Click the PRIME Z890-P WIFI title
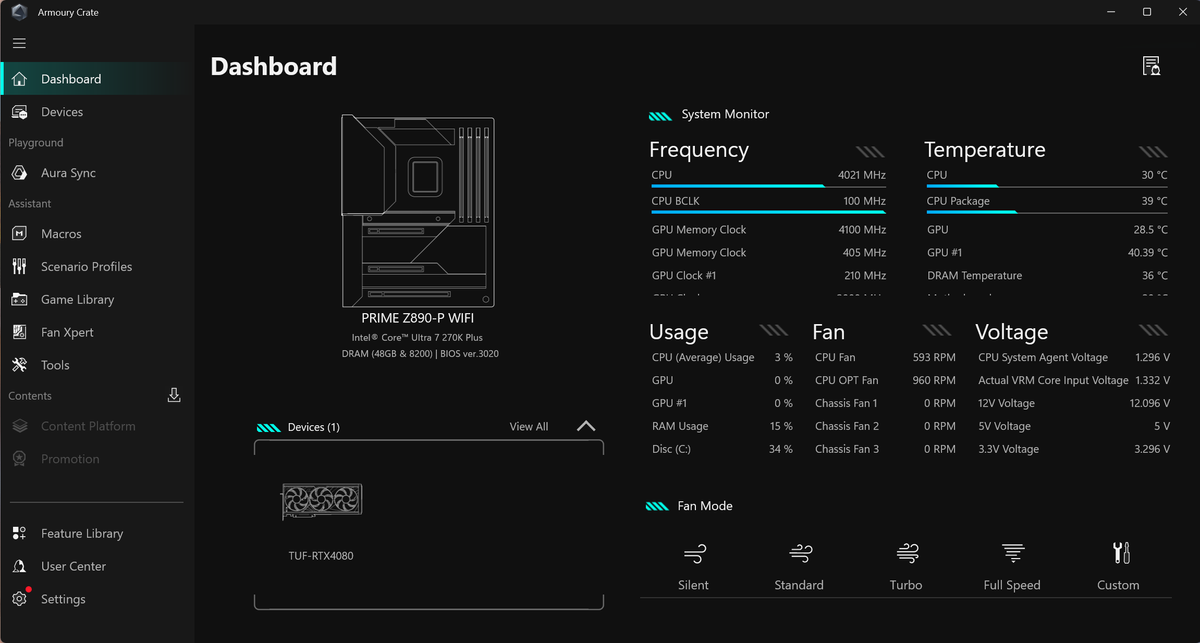This screenshot has width=1200, height=643. click(418, 318)
